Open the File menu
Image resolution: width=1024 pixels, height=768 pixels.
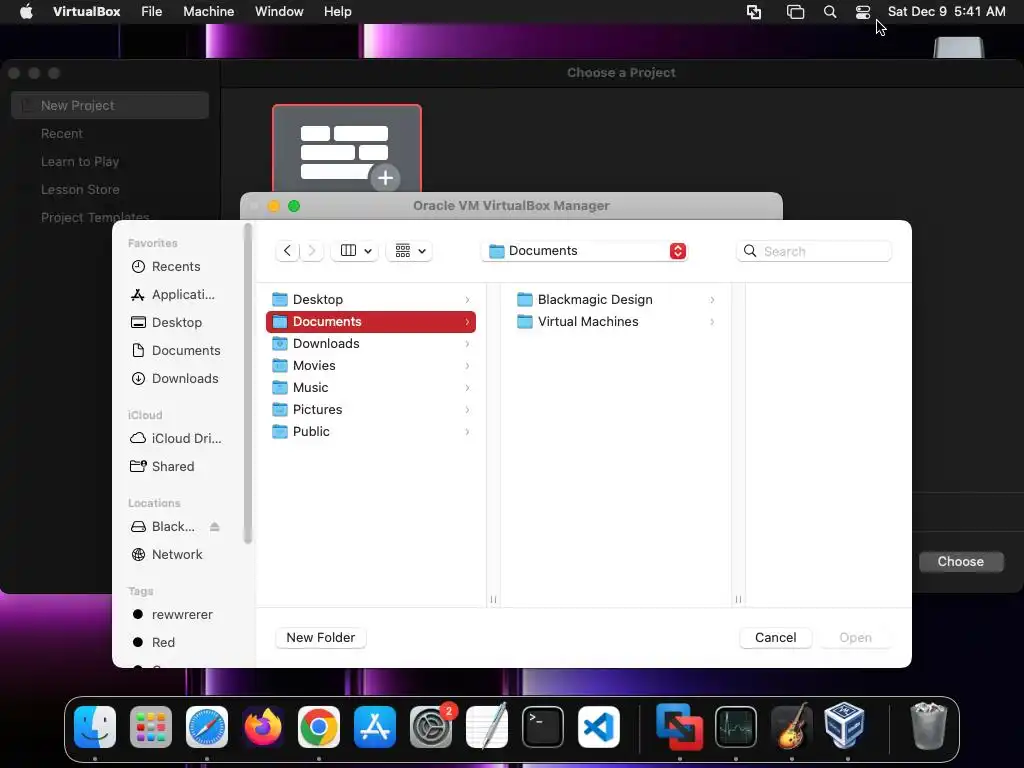point(152,12)
